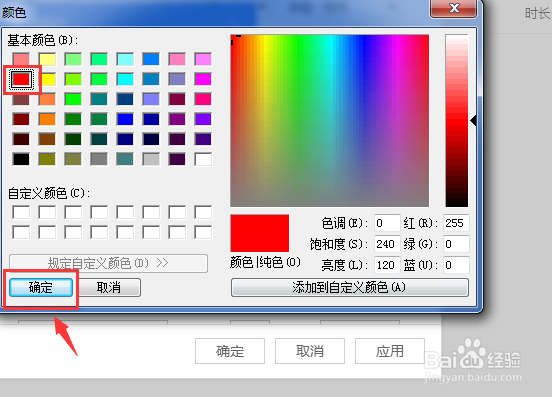
Task: Click 取消 in the background window
Action: [x=310, y=351]
